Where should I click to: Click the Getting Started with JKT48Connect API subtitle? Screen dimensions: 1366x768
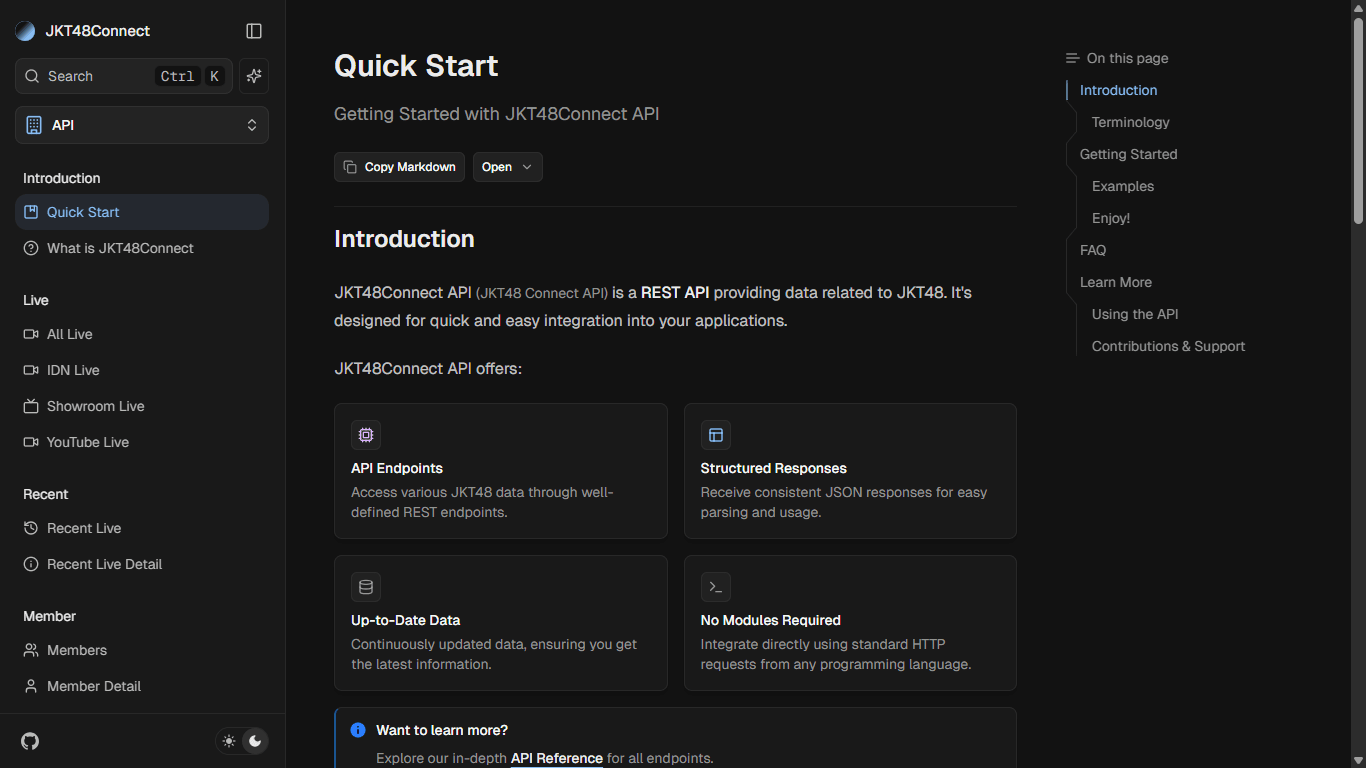point(496,114)
